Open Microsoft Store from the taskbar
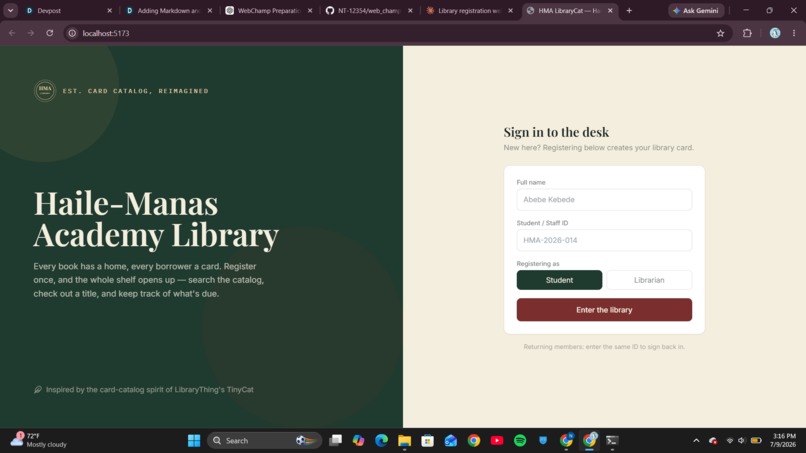The image size is (806, 453). click(x=428, y=440)
